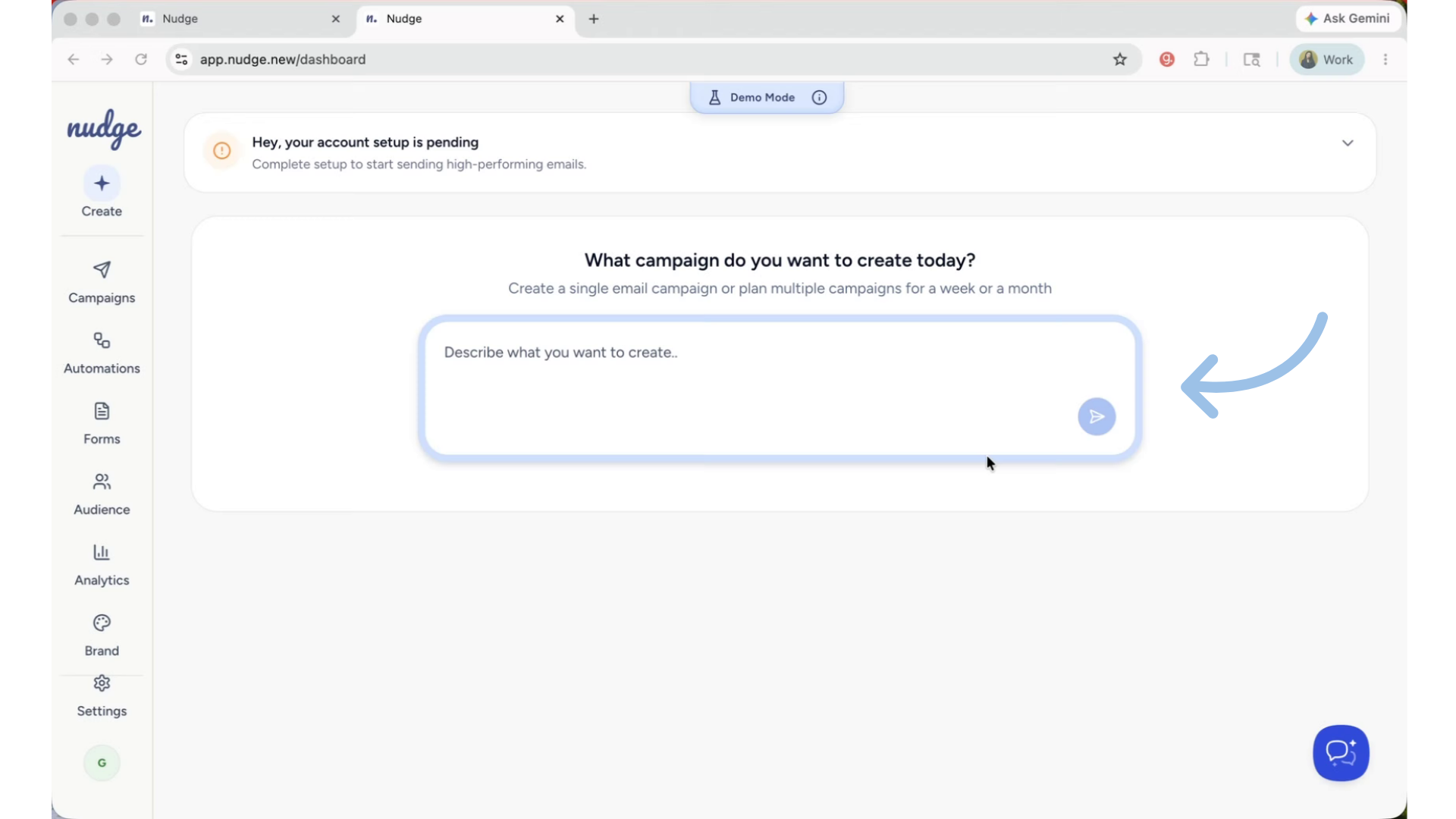Open Campaigns from the sidebar
The image size is (1456, 819).
102,282
